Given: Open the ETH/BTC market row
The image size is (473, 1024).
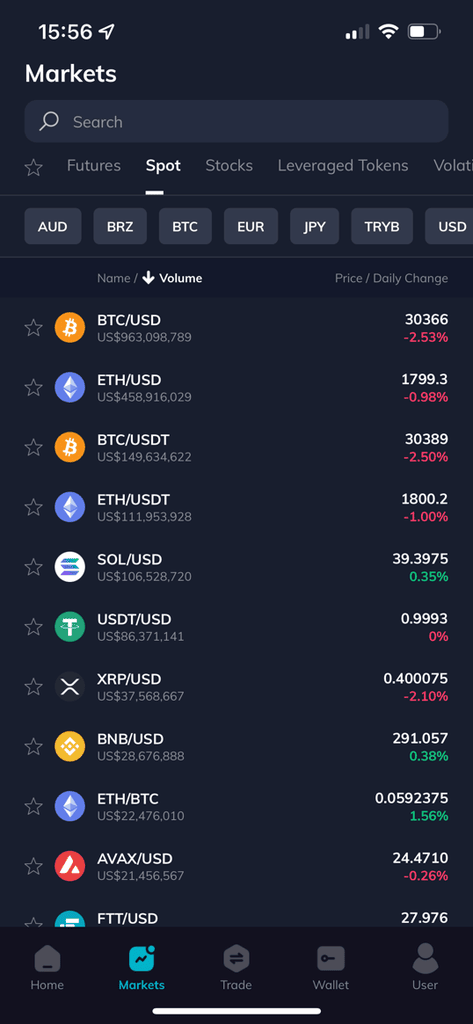Looking at the screenshot, I should (x=236, y=807).
